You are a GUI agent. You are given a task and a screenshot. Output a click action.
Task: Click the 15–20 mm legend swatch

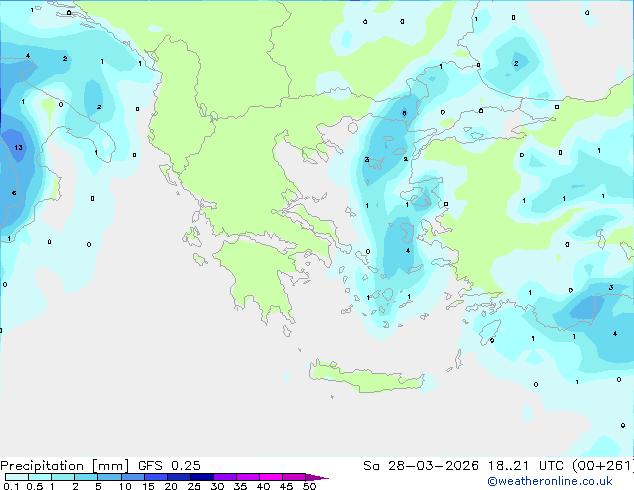pos(155,477)
